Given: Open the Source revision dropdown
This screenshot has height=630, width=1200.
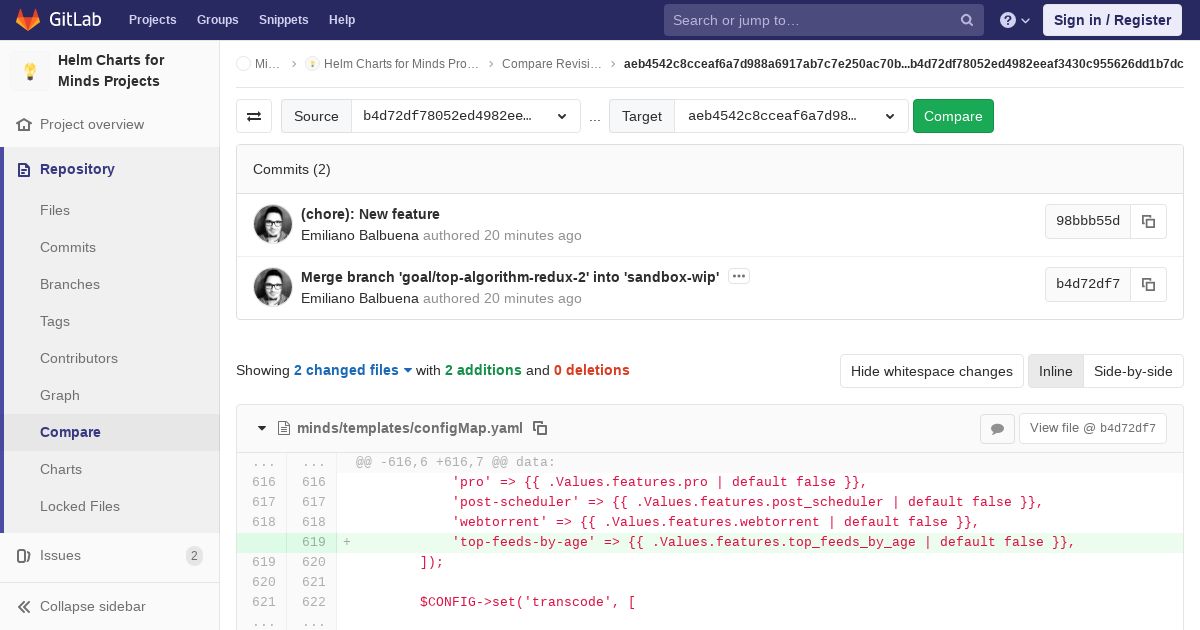Looking at the screenshot, I should pyautogui.click(x=465, y=116).
